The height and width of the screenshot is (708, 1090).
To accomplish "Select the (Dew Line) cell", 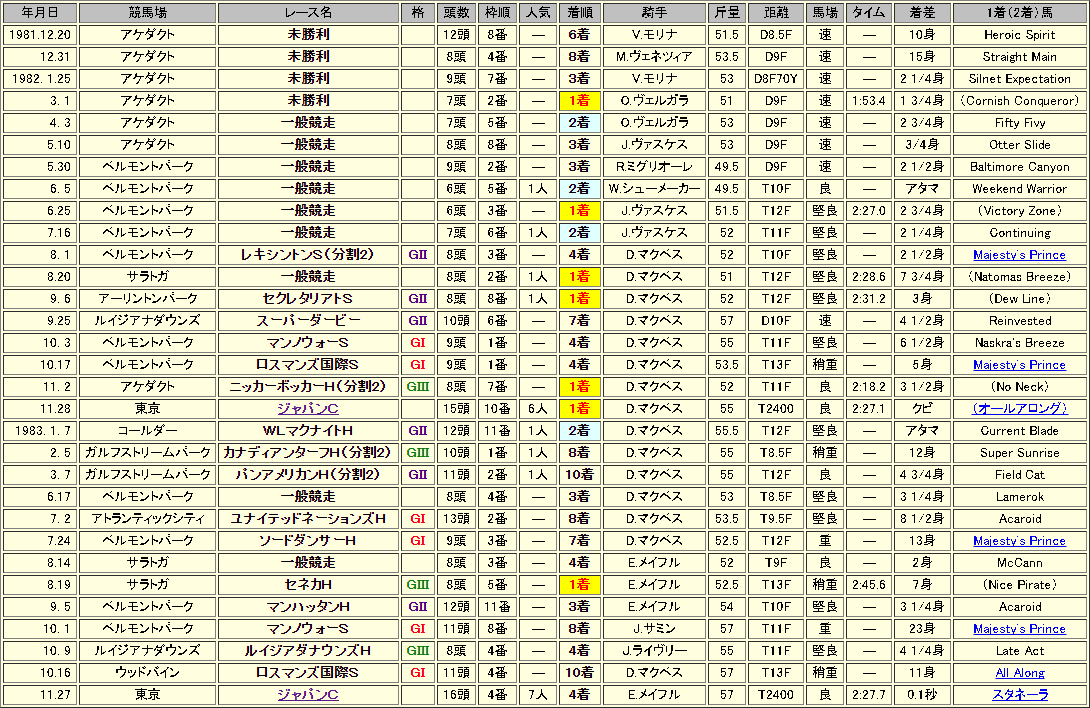I will pos(1020,298).
